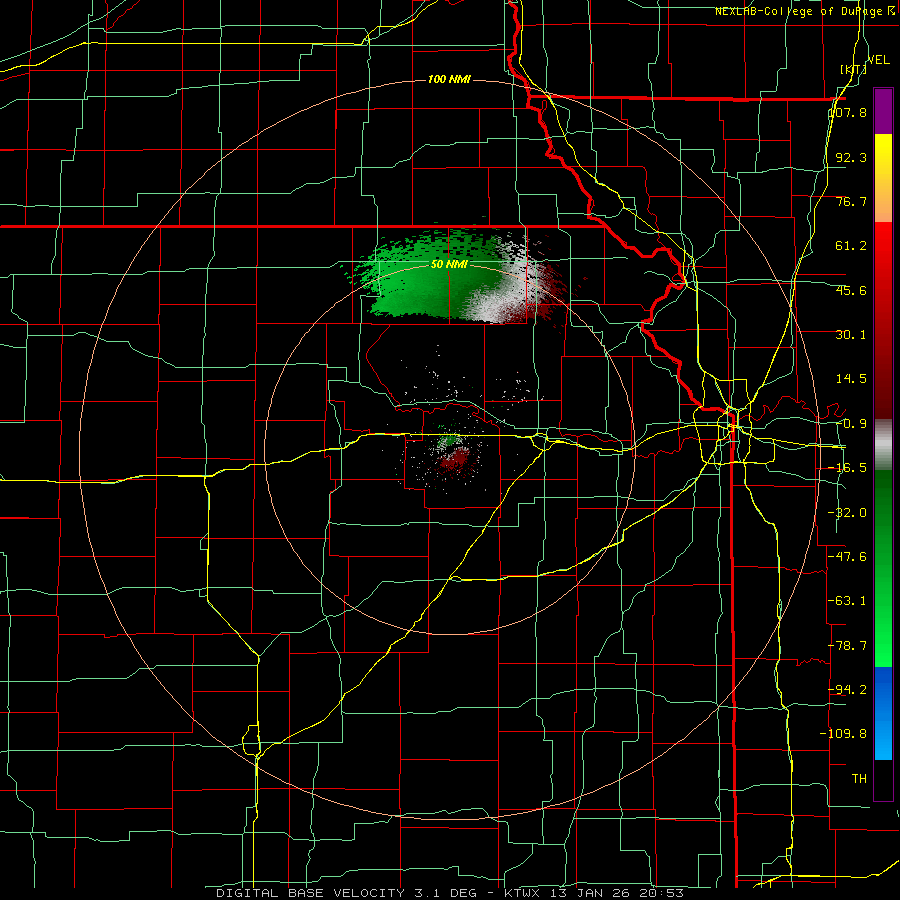Click the 50 NMI range ring label

449,265
